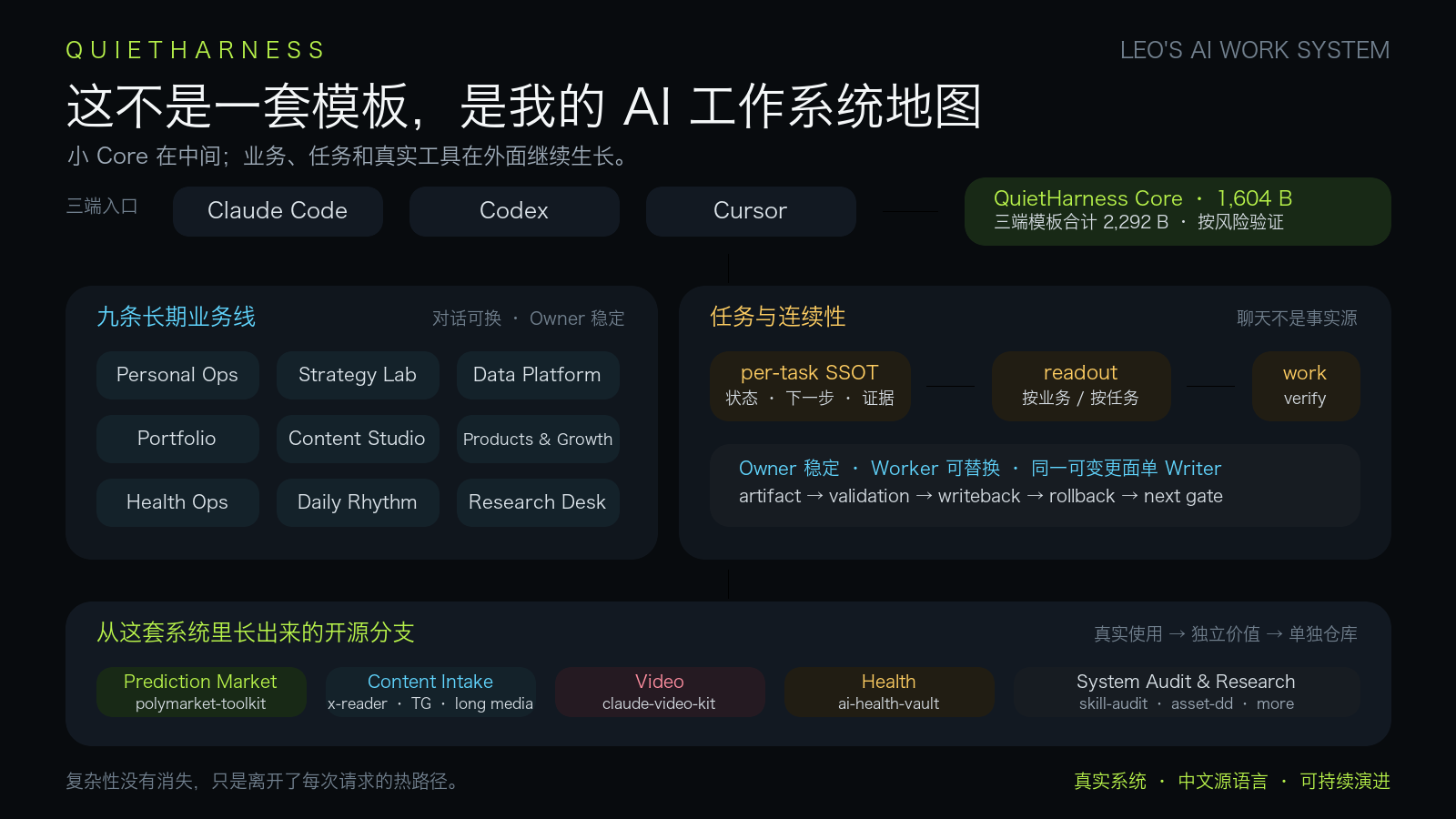Click the 真实使用 → 独立价值 → 单独仓库 note
The width and height of the screenshot is (1456, 819).
click(x=1226, y=634)
